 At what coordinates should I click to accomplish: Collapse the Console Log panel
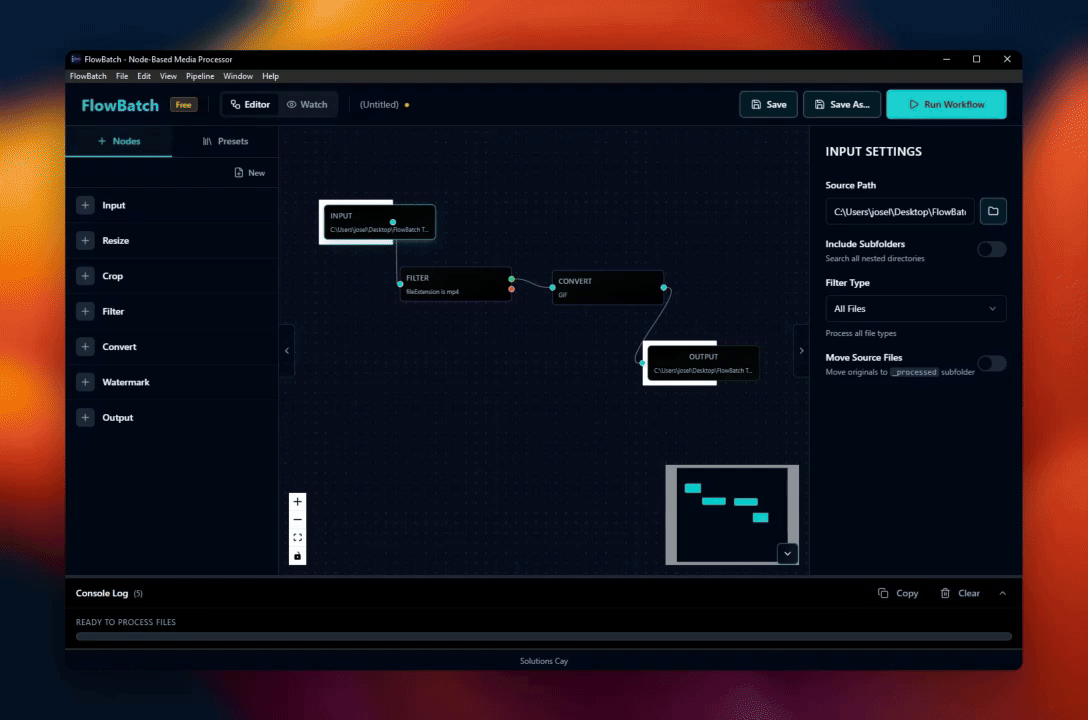1003,593
